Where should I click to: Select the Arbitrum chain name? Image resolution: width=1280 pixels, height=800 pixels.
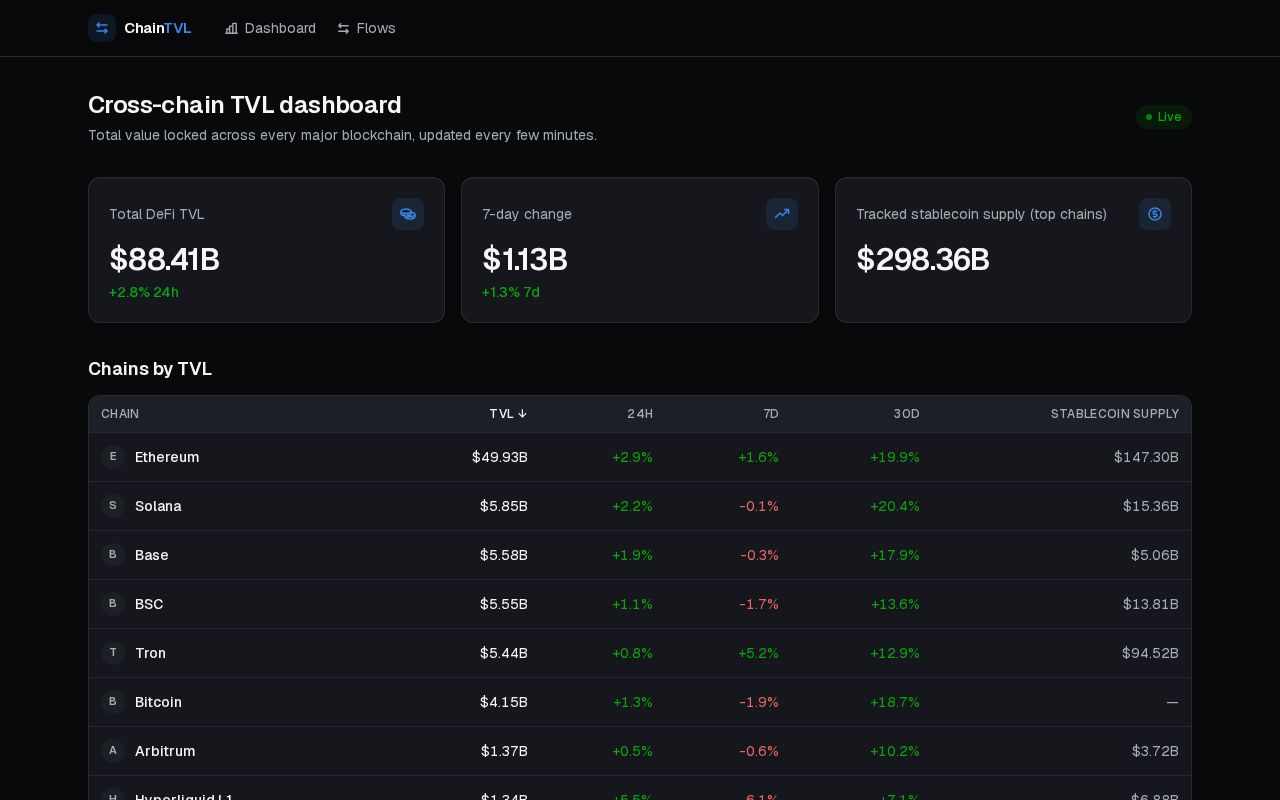click(165, 751)
